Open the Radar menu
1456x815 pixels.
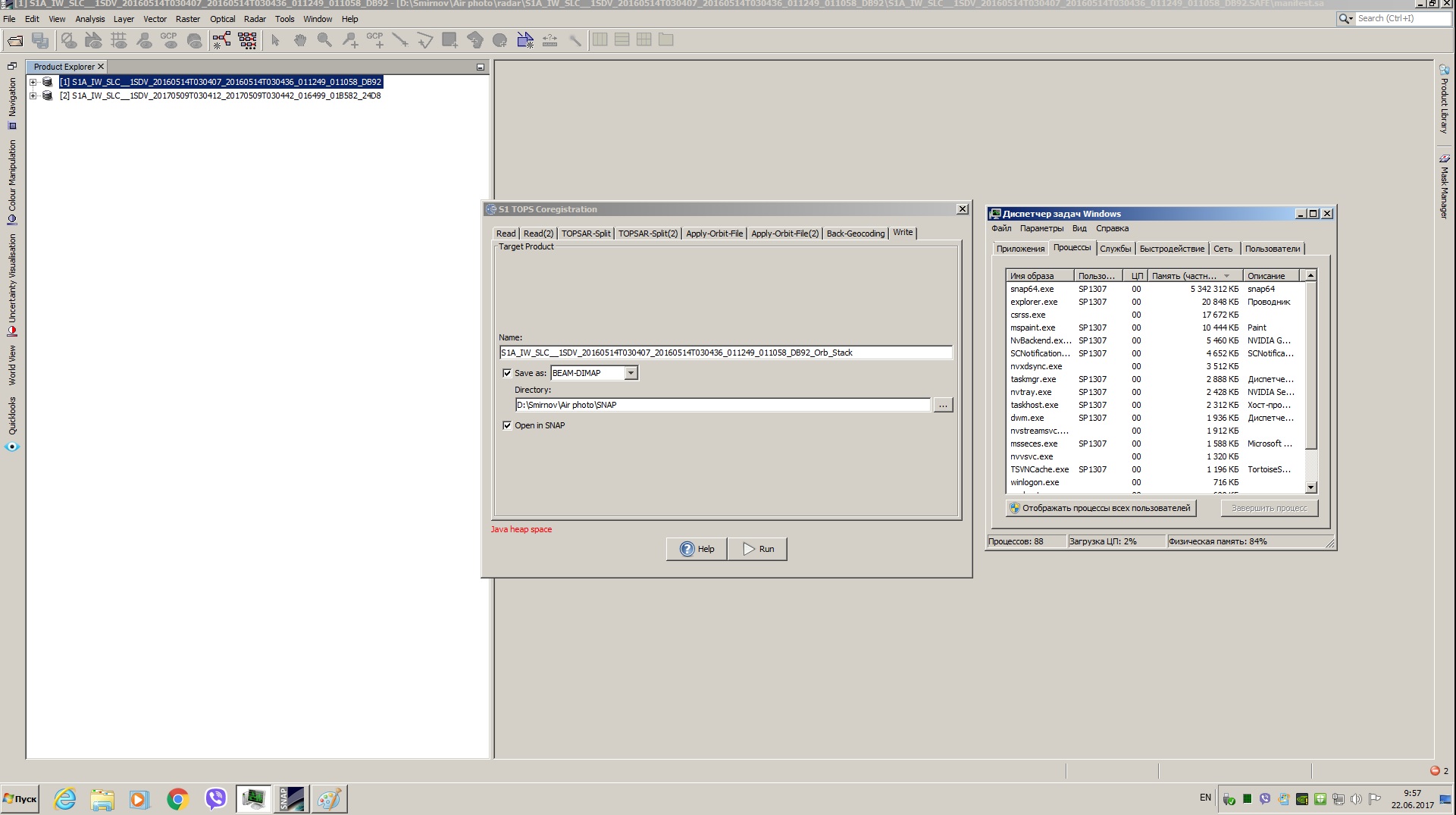coord(255,19)
